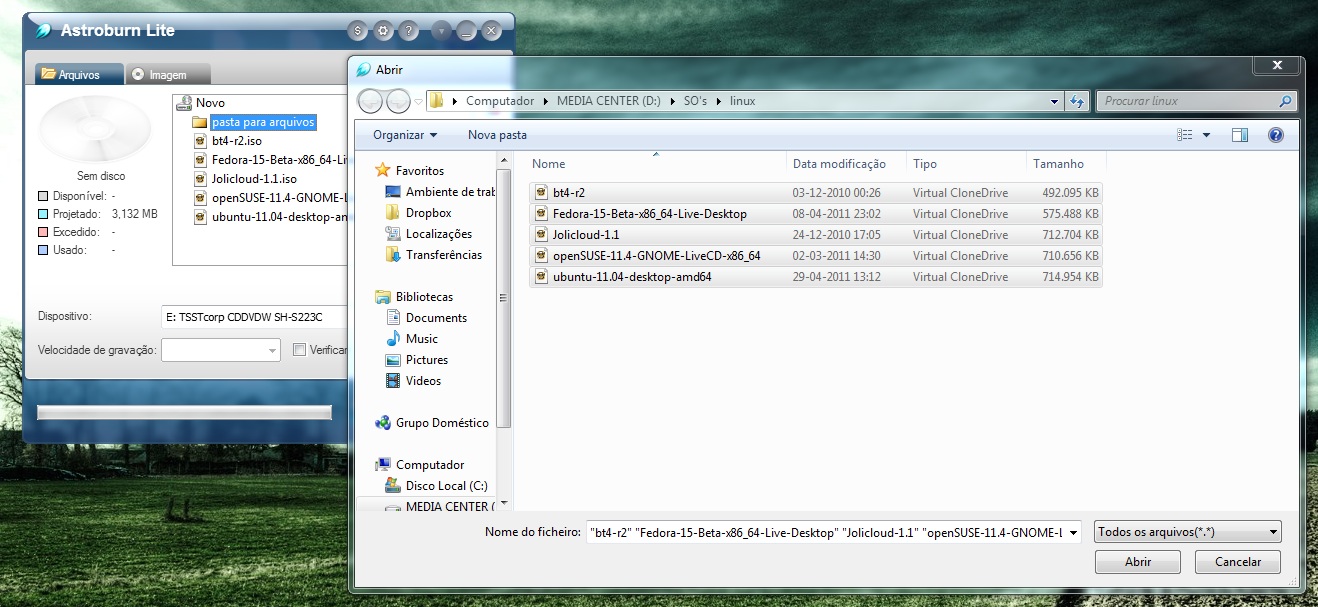Select the Jolicloud-1.1 file in the dialog
1318x607 pixels.
tap(816, 235)
